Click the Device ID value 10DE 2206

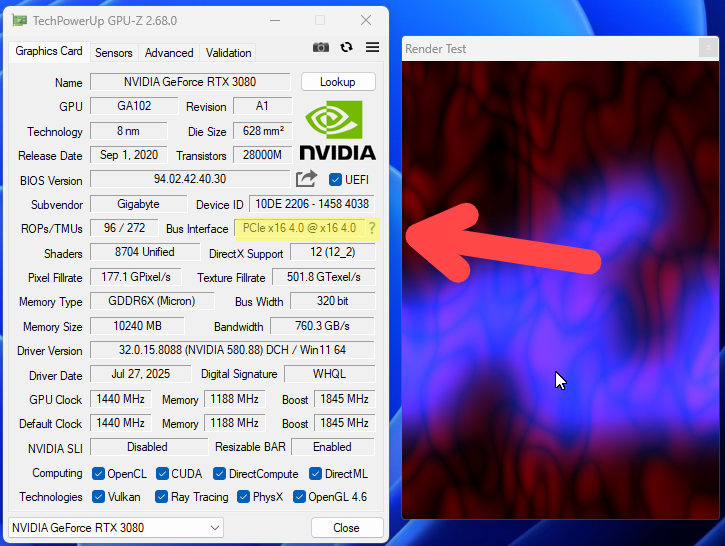pyautogui.click(x=312, y=204)
